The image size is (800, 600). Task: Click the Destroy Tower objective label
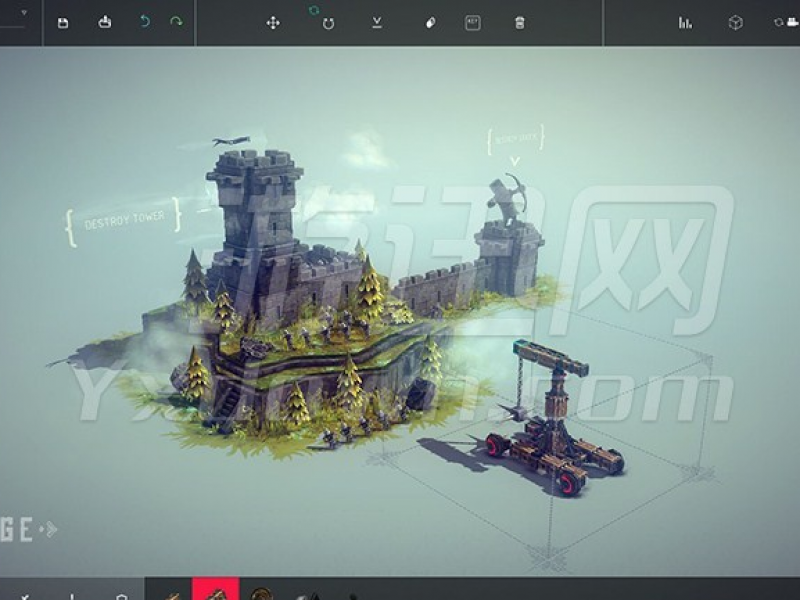123,222
